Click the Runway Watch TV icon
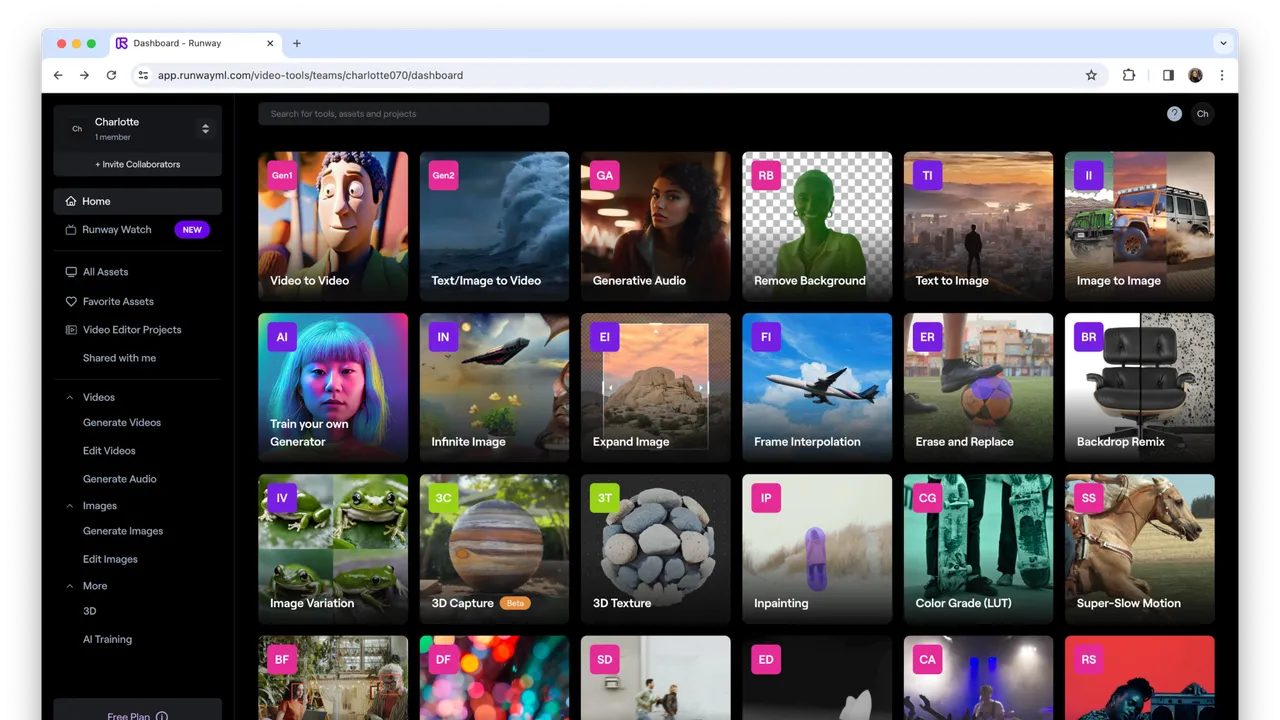The width and height of the screenshot is (1280, 720). point(71,230)
